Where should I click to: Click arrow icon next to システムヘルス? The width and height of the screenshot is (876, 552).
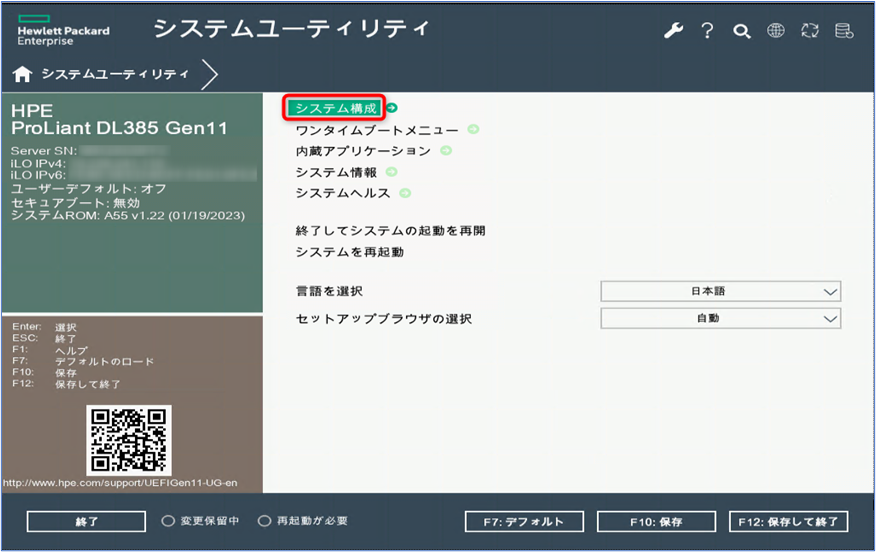pyautogui.click(x=405, y=193)
